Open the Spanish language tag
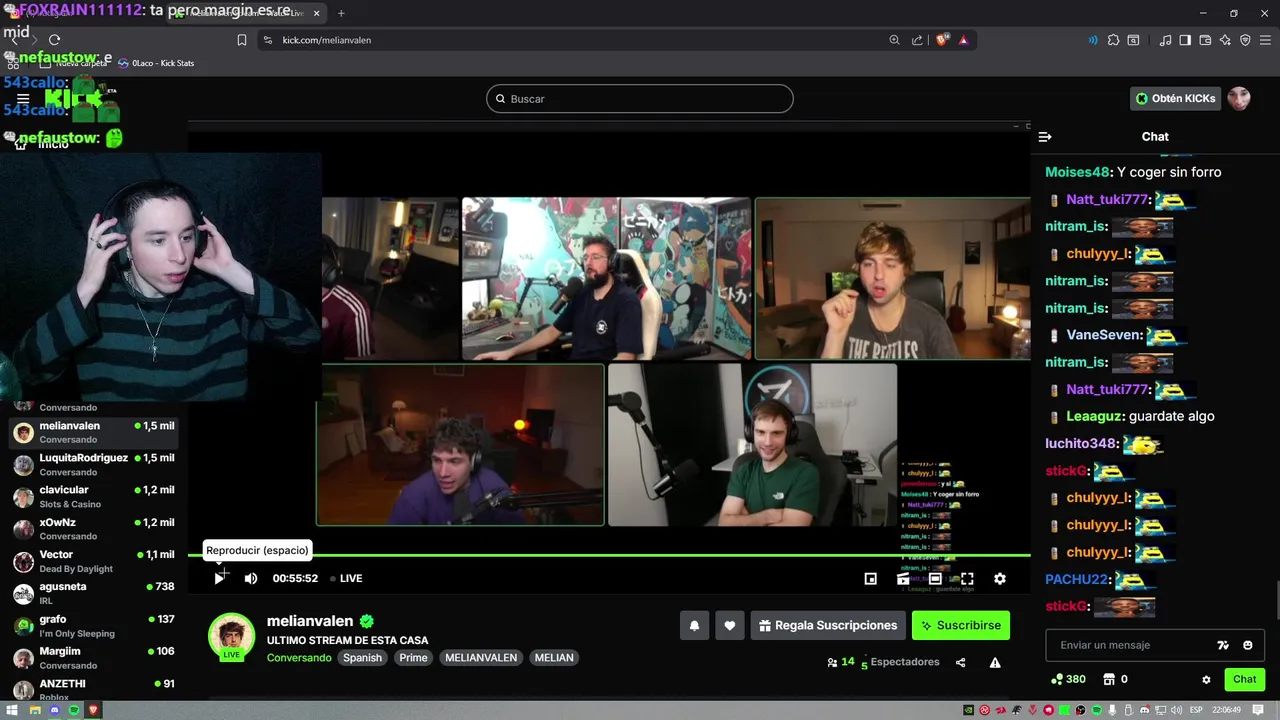The height and width of the screenshot is (720, 1280). (x=362, y=658)
